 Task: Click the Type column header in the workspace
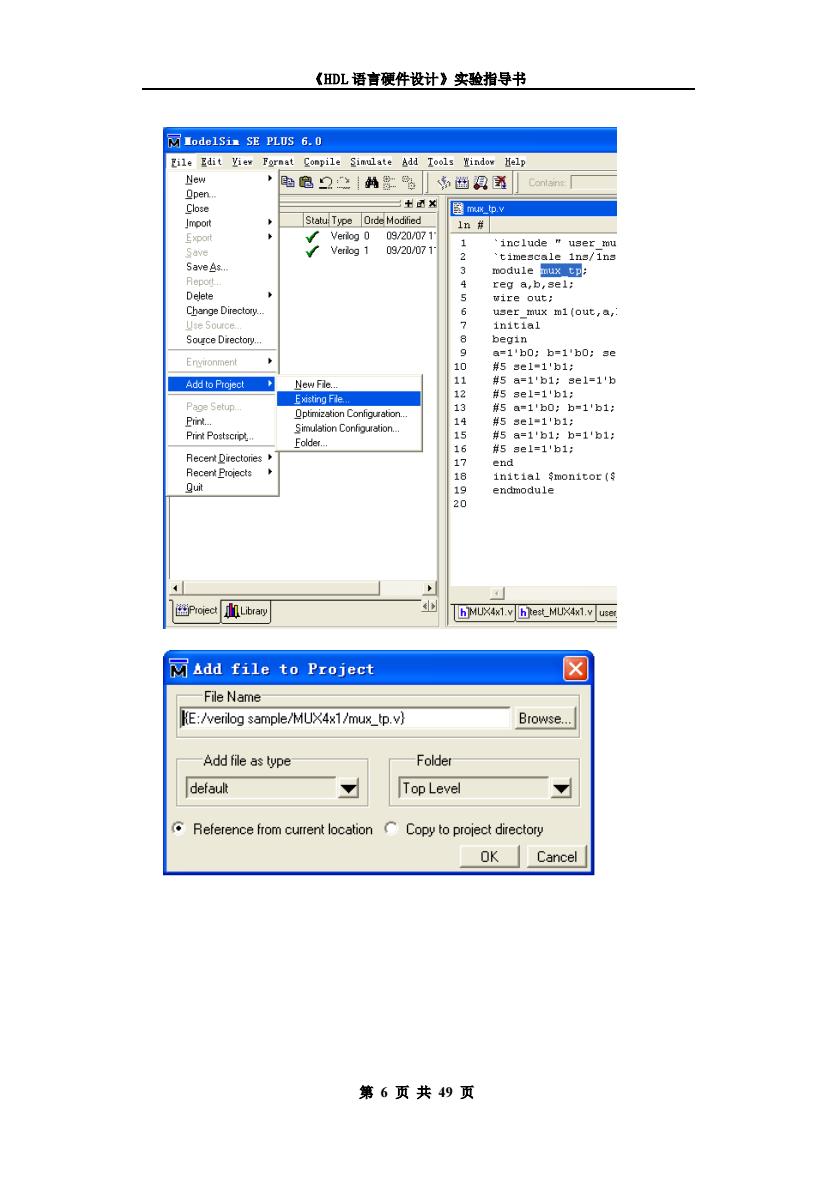(x=345, y=220)
